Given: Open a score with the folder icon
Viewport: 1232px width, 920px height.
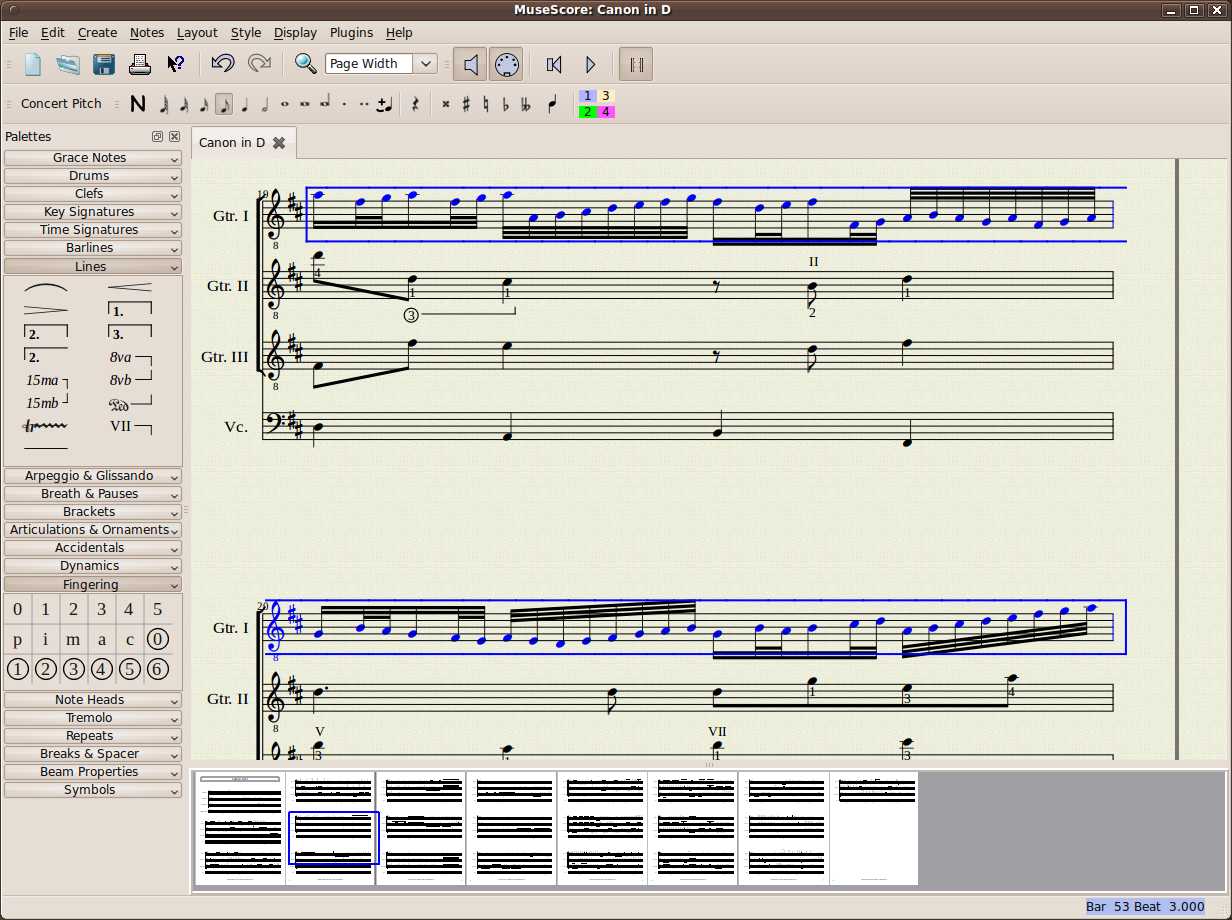Looking at the screenshot, I should click(x=67, y=64).
